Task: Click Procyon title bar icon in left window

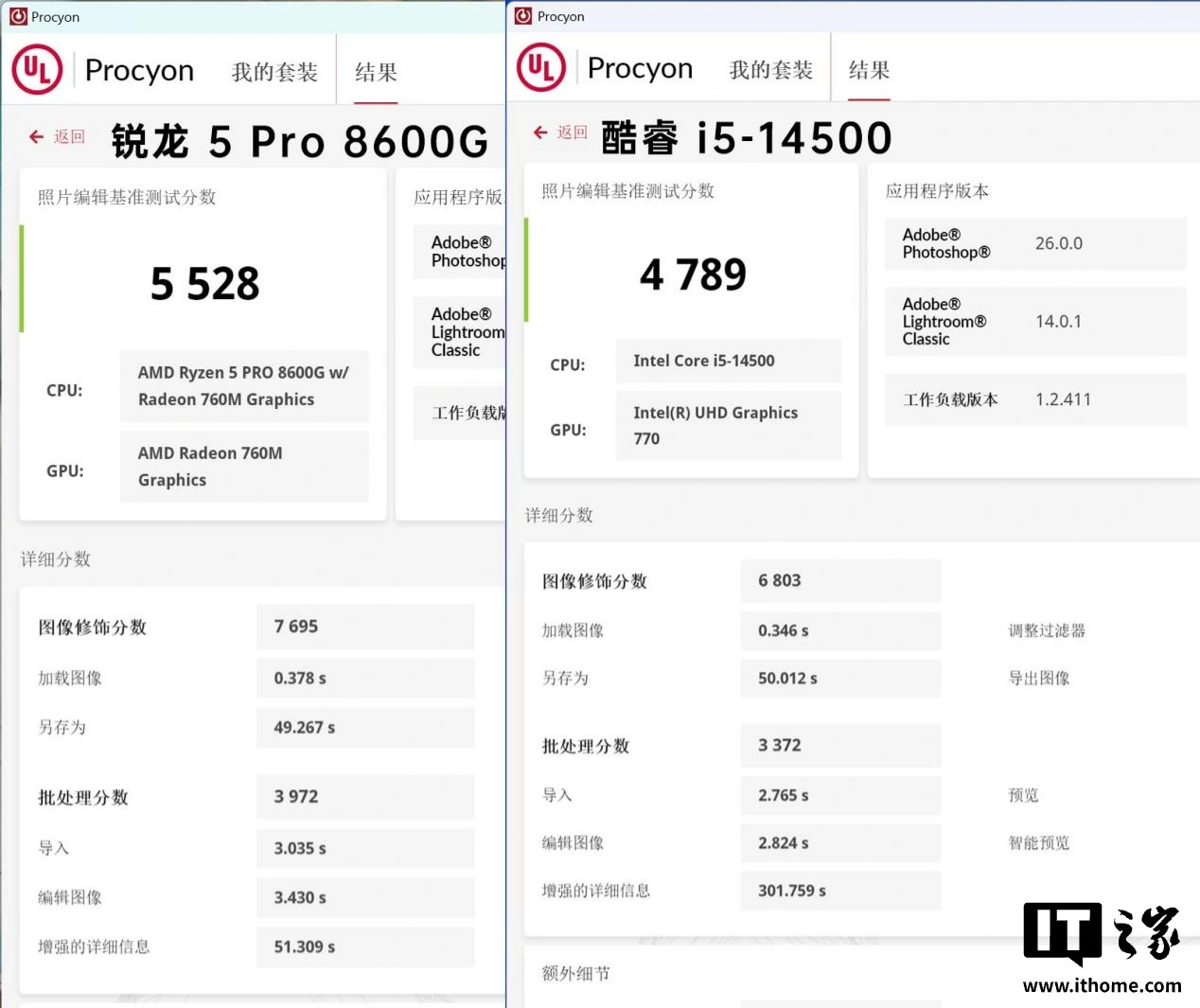Action: coord(18,17)
